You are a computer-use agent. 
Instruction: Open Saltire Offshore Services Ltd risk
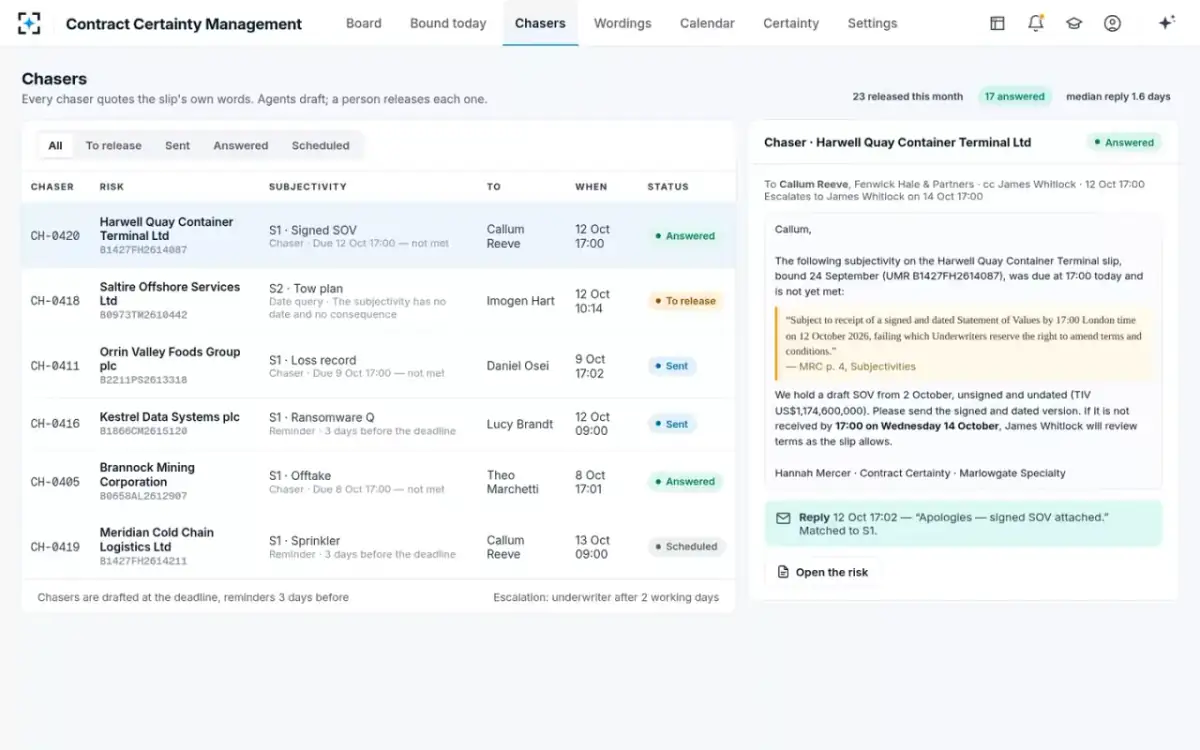(x=170, y=294)
